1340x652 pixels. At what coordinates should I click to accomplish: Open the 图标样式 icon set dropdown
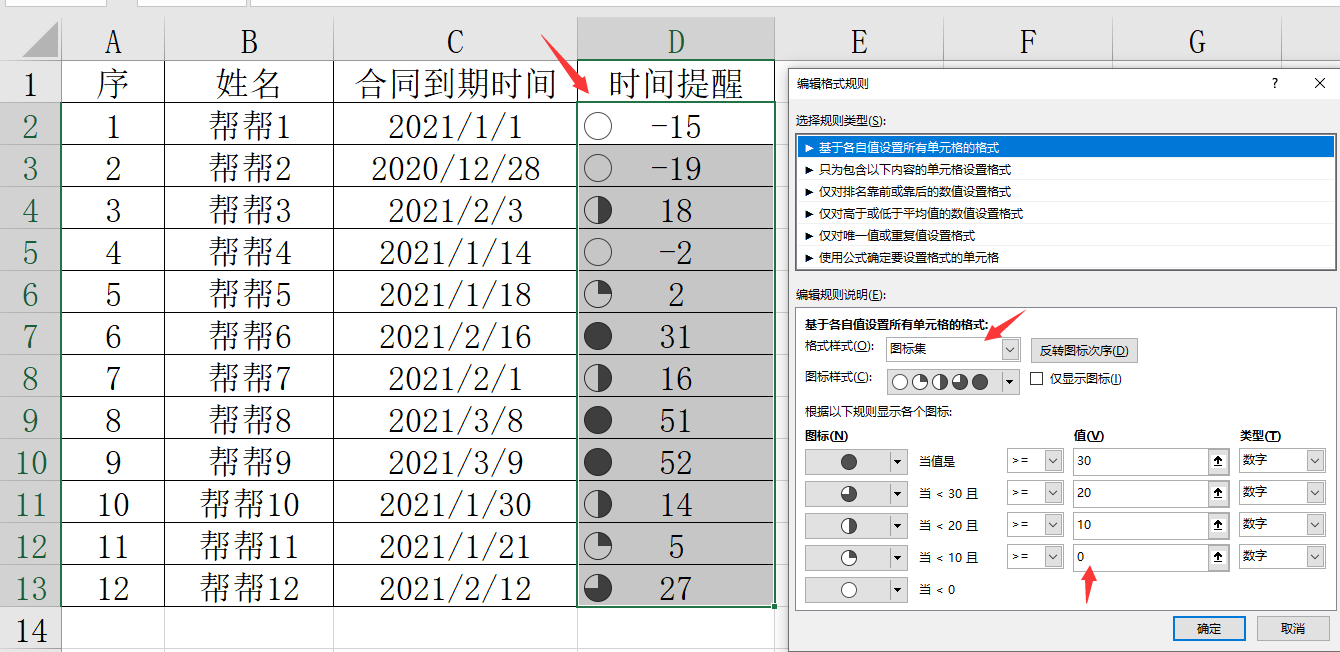click(1010, 381)
